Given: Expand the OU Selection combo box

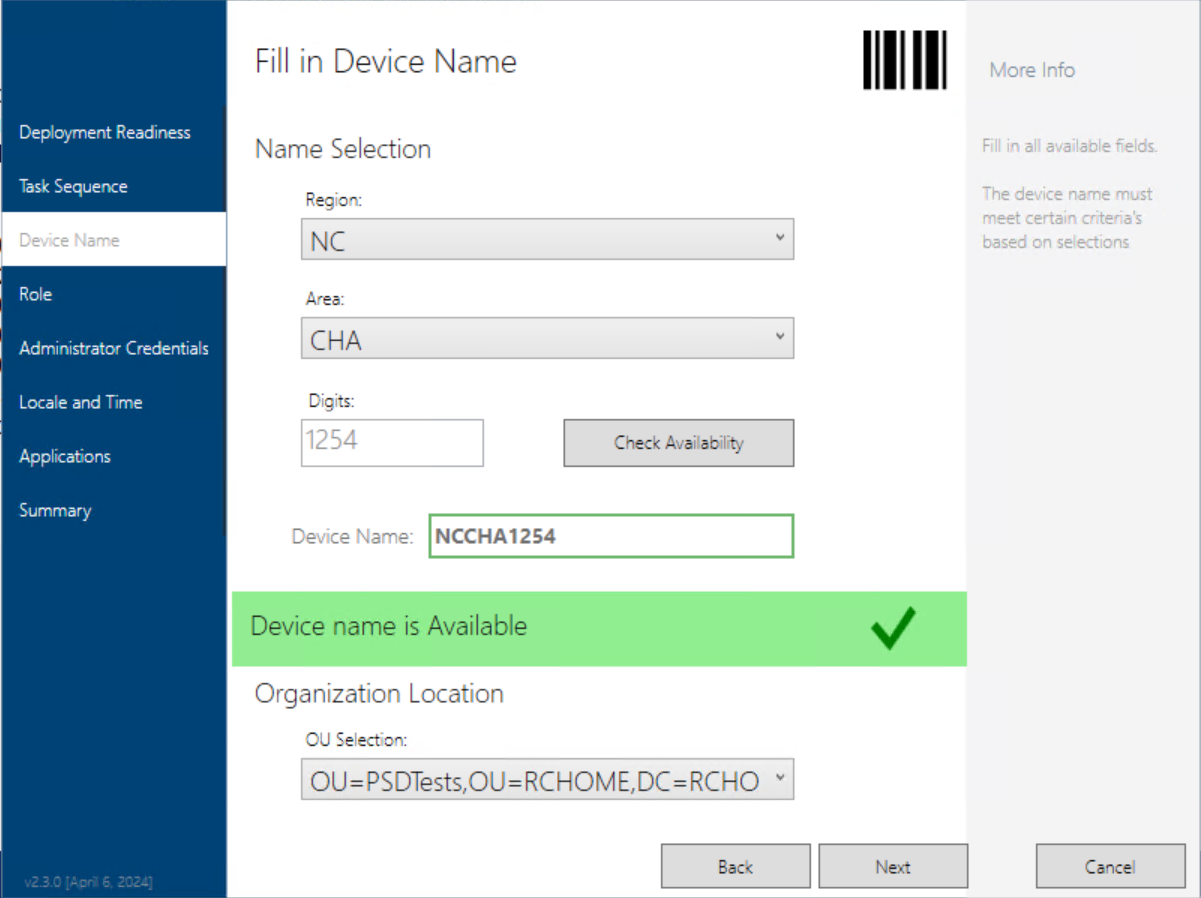Looking at the screenshot, I should [x=547, y=780].
